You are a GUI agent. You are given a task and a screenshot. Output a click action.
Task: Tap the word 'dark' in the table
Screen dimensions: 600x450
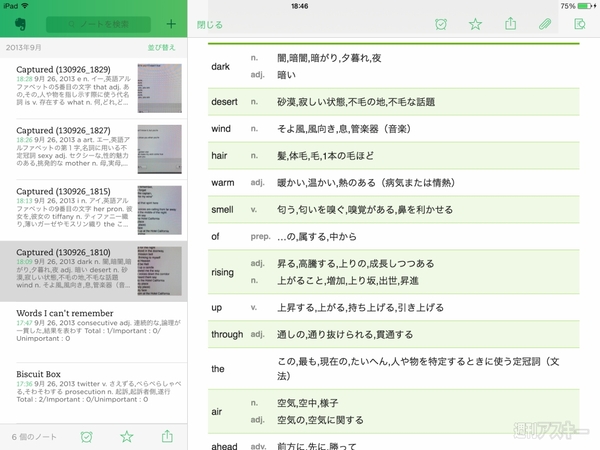pos(220,67)
